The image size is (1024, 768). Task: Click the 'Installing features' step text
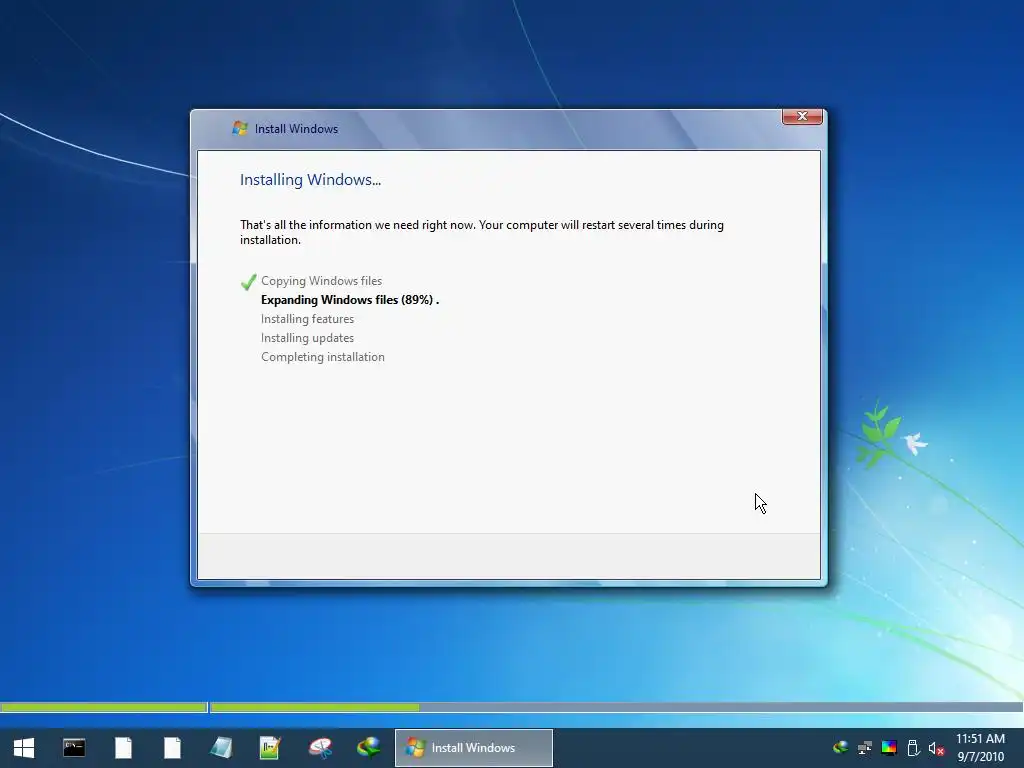308,319
